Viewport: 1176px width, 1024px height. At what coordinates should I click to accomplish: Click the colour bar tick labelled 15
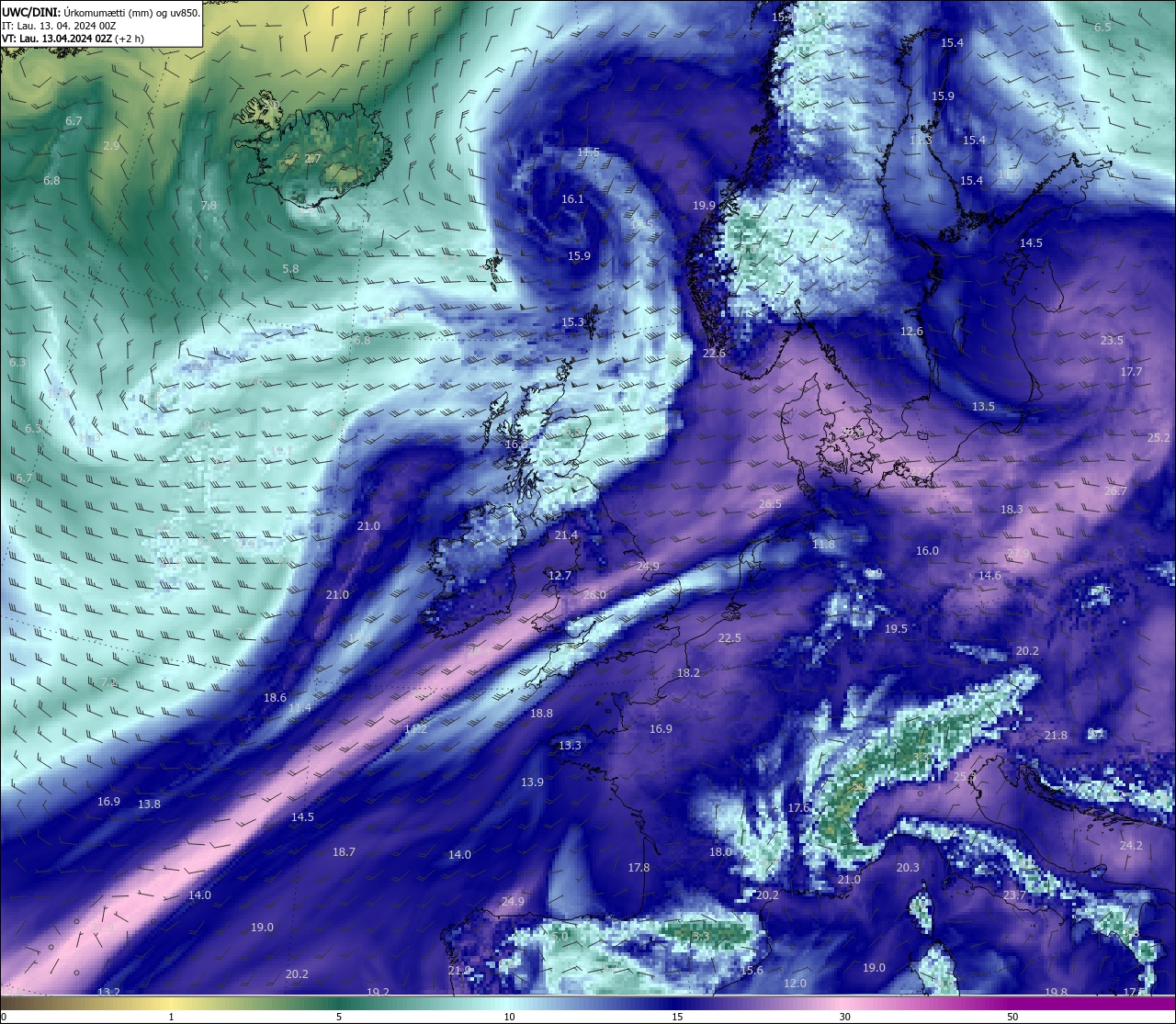[x=676, y=1017]
